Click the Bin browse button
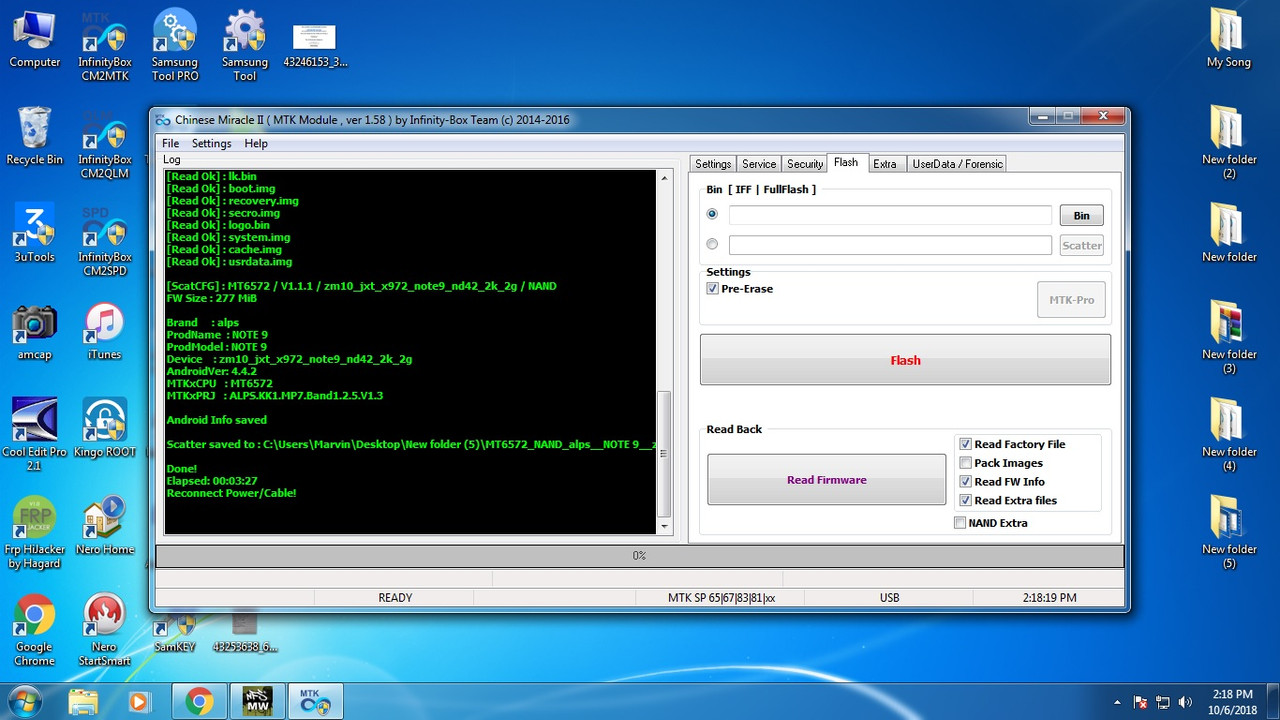The image size is (1280, 720). (1081, 215)
